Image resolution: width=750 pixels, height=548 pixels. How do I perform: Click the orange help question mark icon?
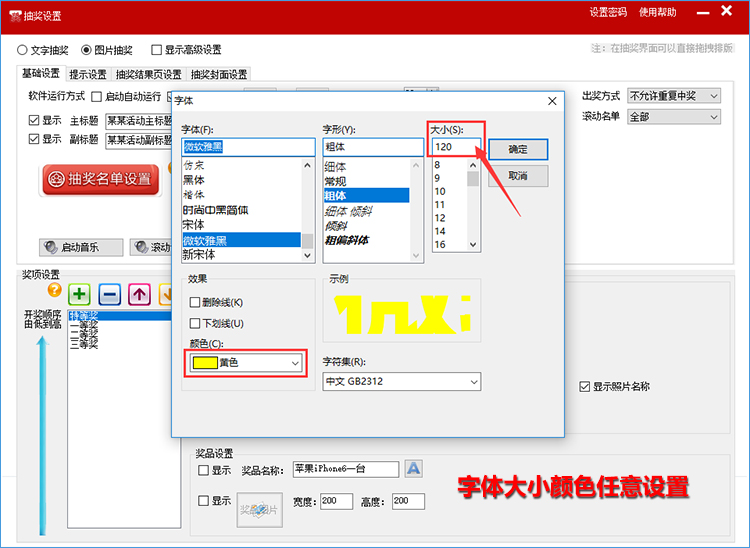pos(54,291)
